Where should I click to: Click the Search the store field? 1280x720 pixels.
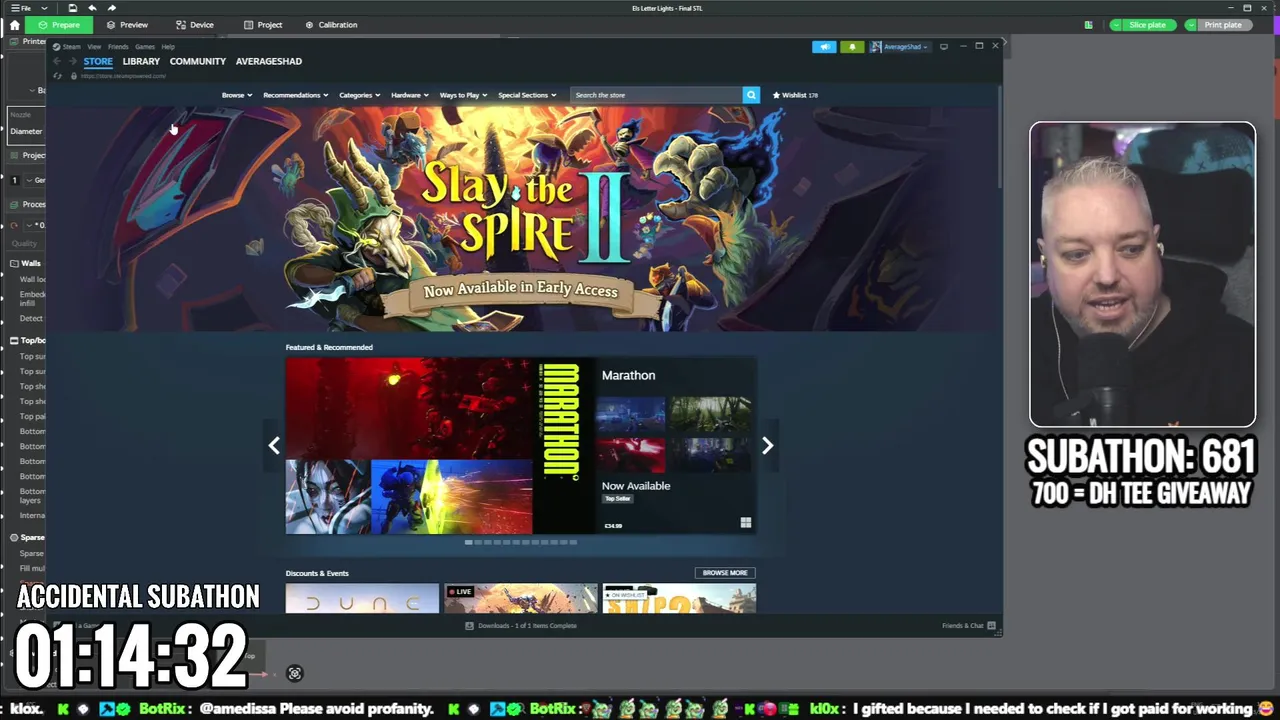pos(656,95)
